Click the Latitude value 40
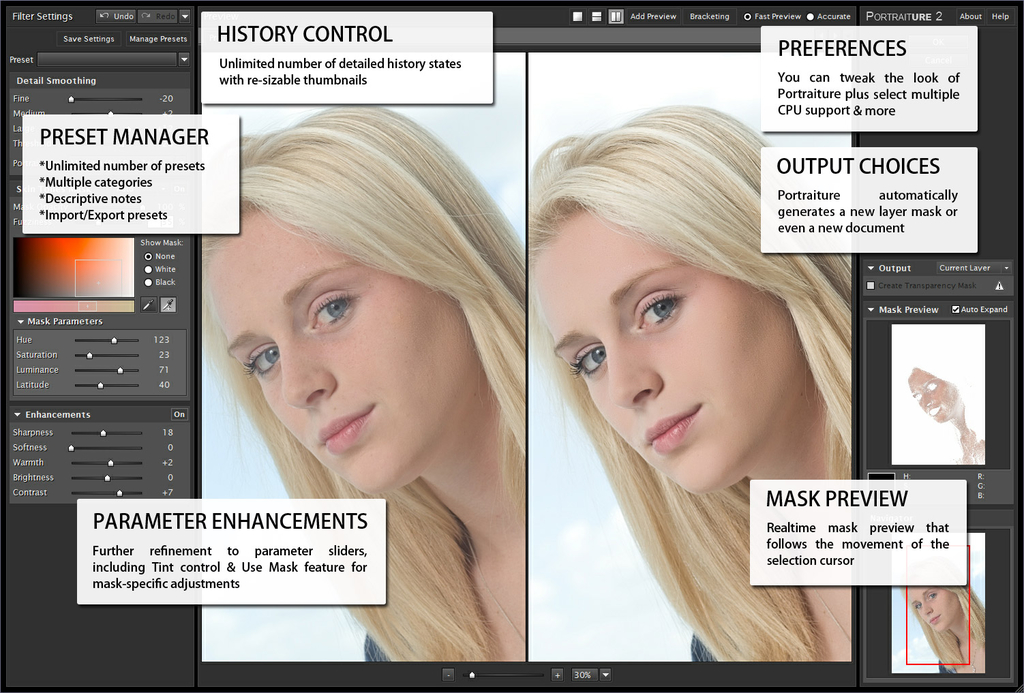 click(164, 385)
